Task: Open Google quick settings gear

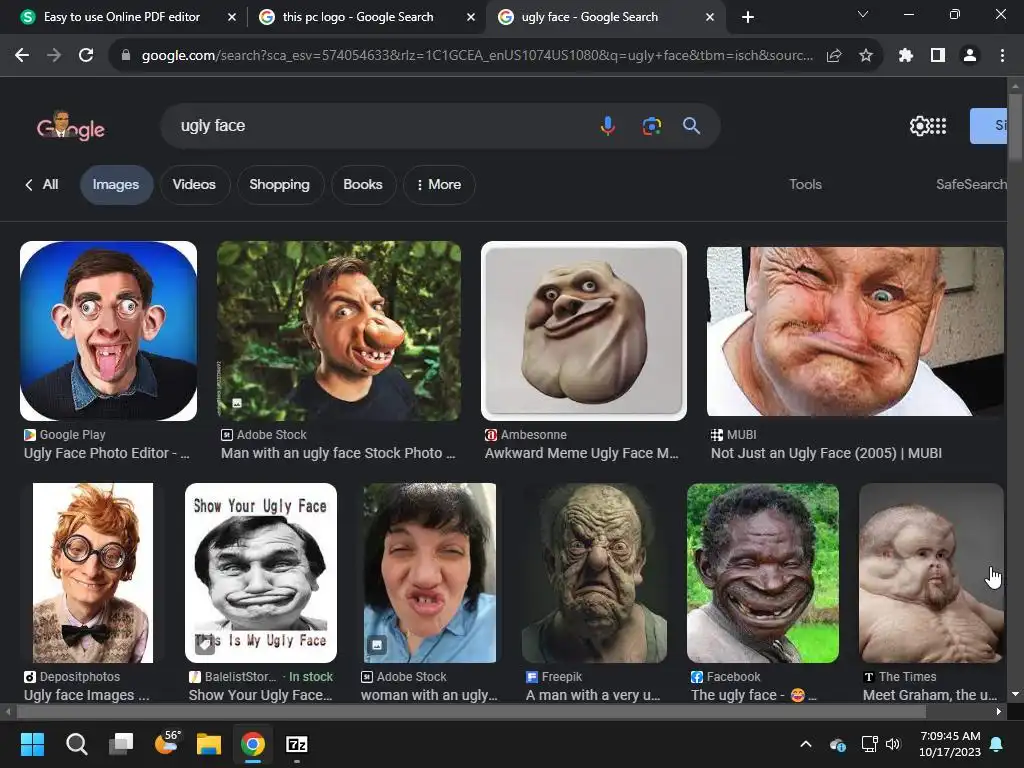Action: (919, 125)
